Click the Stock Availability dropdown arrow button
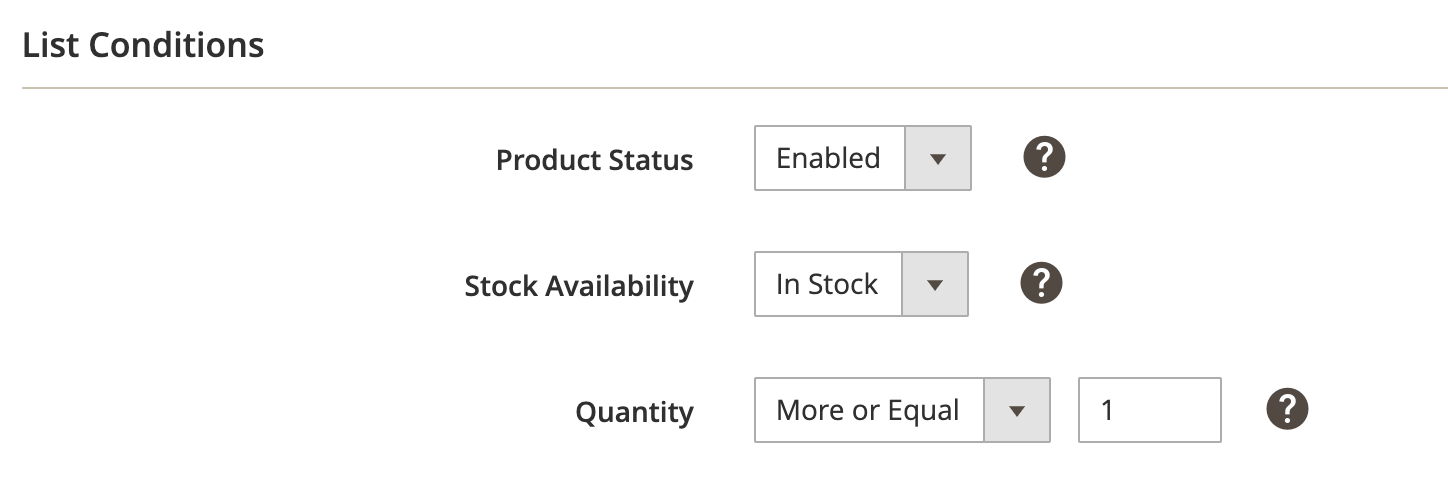The width and height of the screenshot is (1448, 488). [x=935, y=284]
